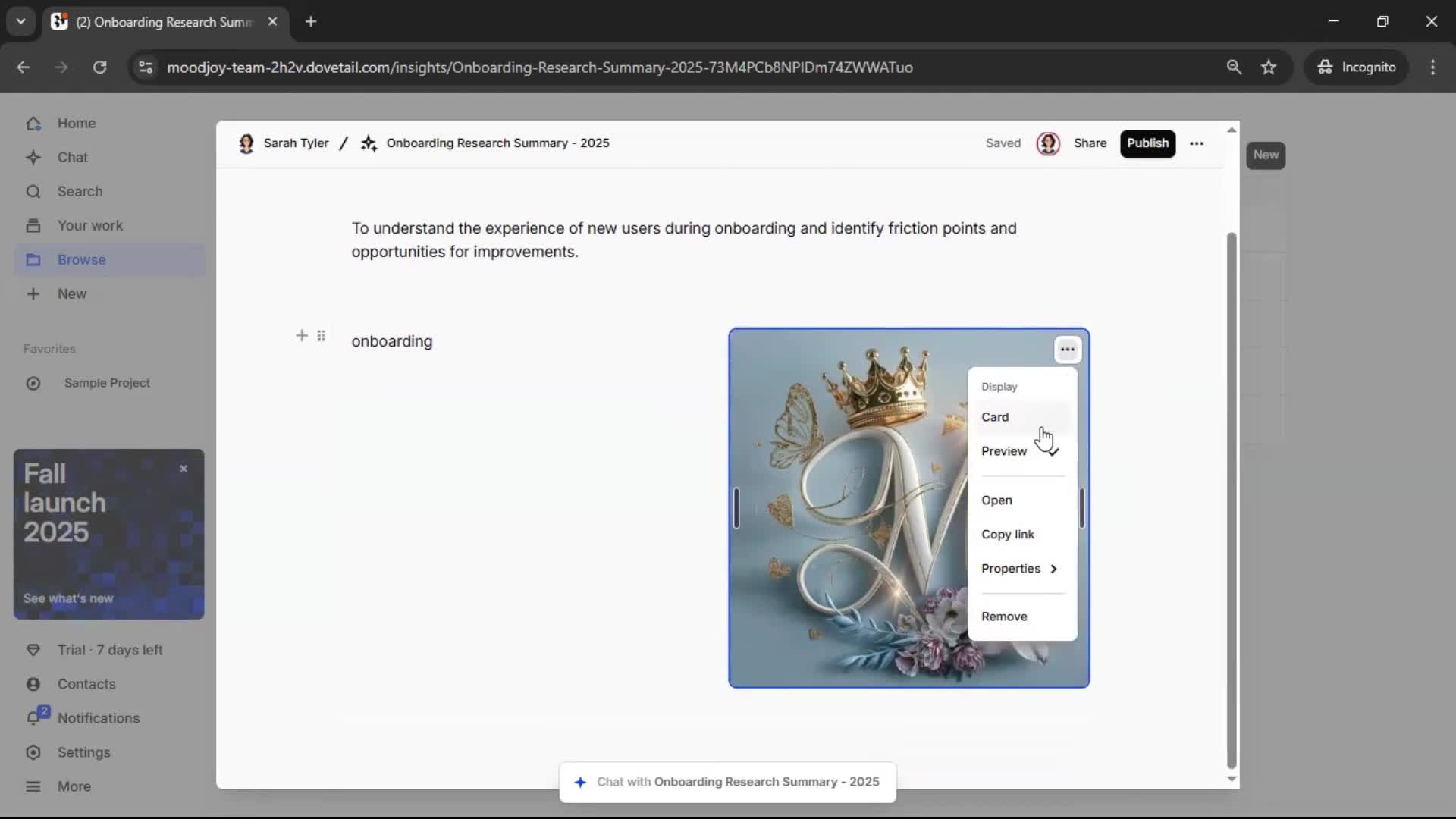Choose Copy link from the menu
1456x819 pixels.
[1007, 535]
